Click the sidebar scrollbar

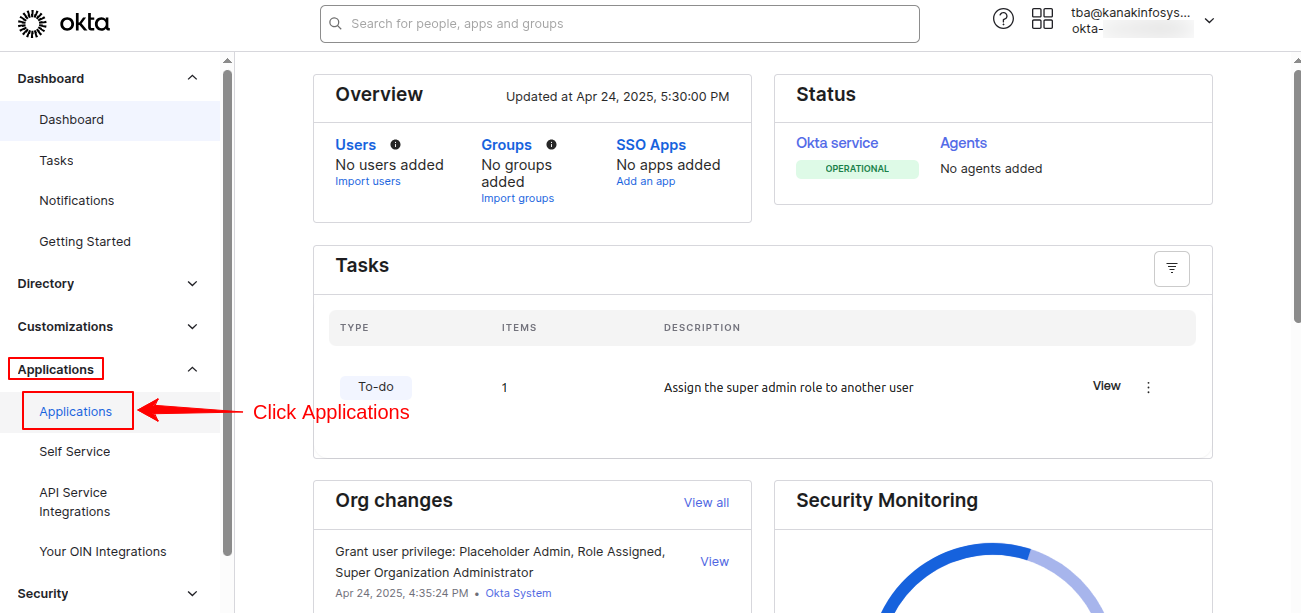pos(228,312)
